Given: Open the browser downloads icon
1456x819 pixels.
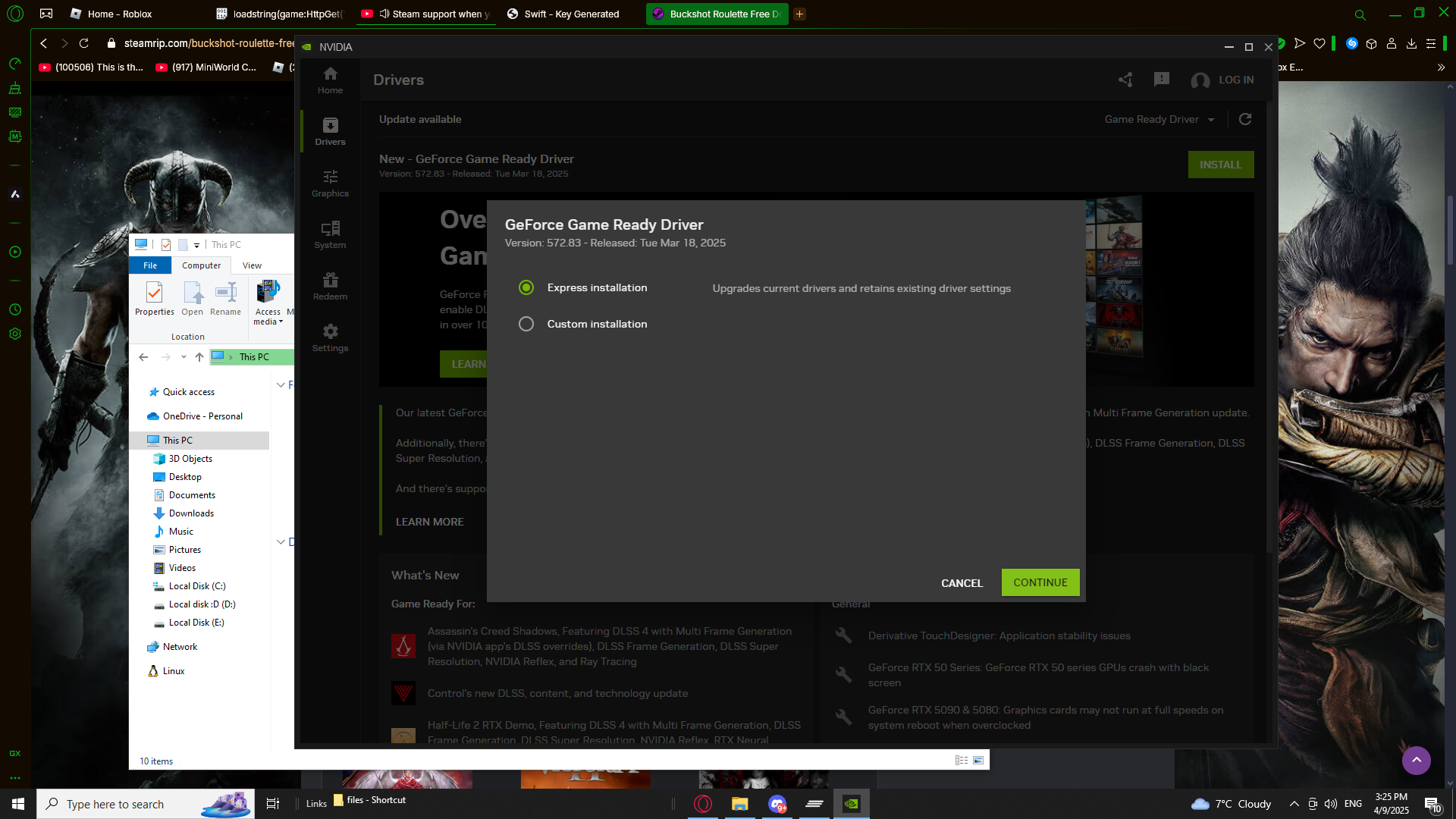Looking at the screenshot, I should [x=1411, y=43].
